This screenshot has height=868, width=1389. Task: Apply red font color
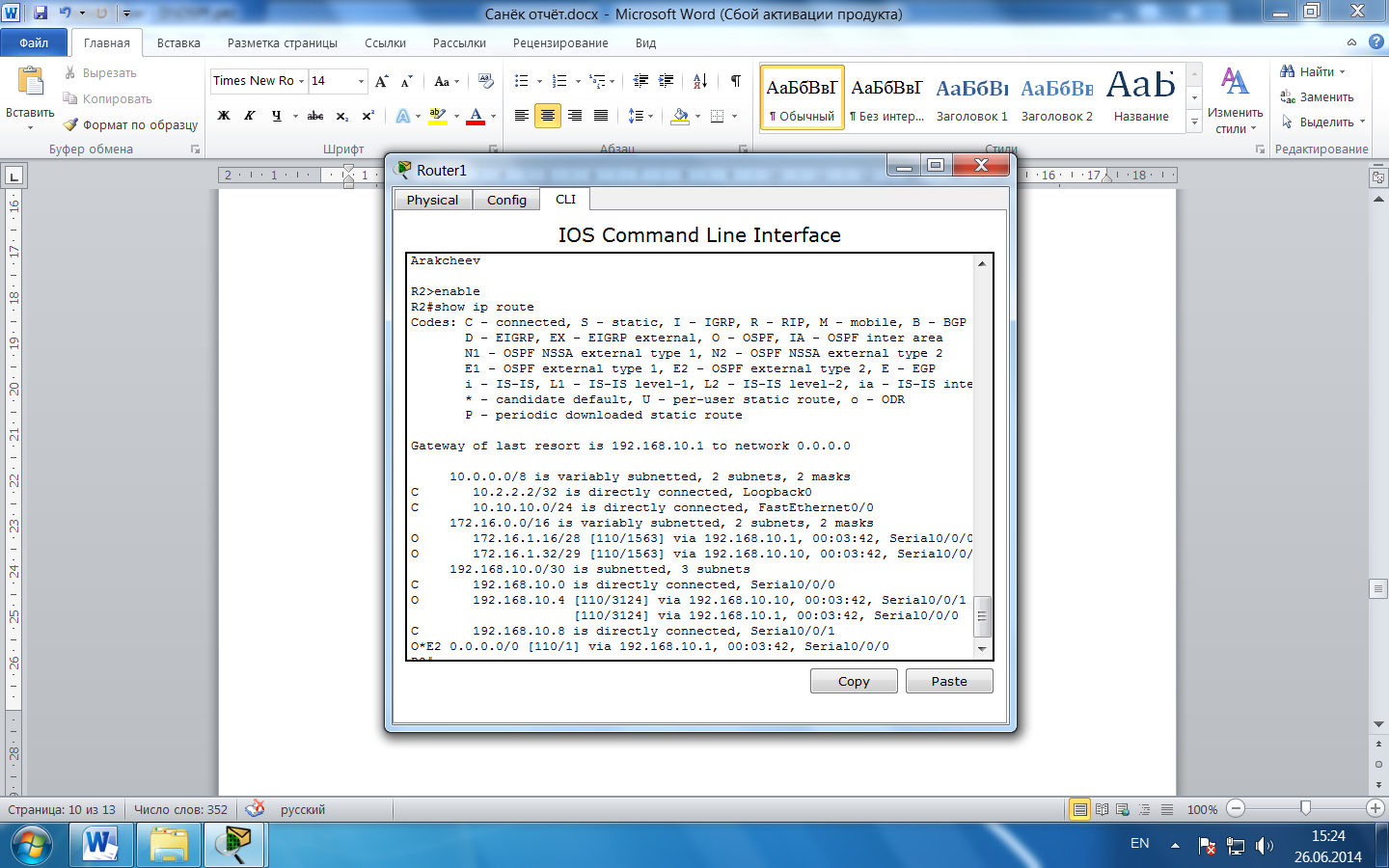(x=476, y=116)
